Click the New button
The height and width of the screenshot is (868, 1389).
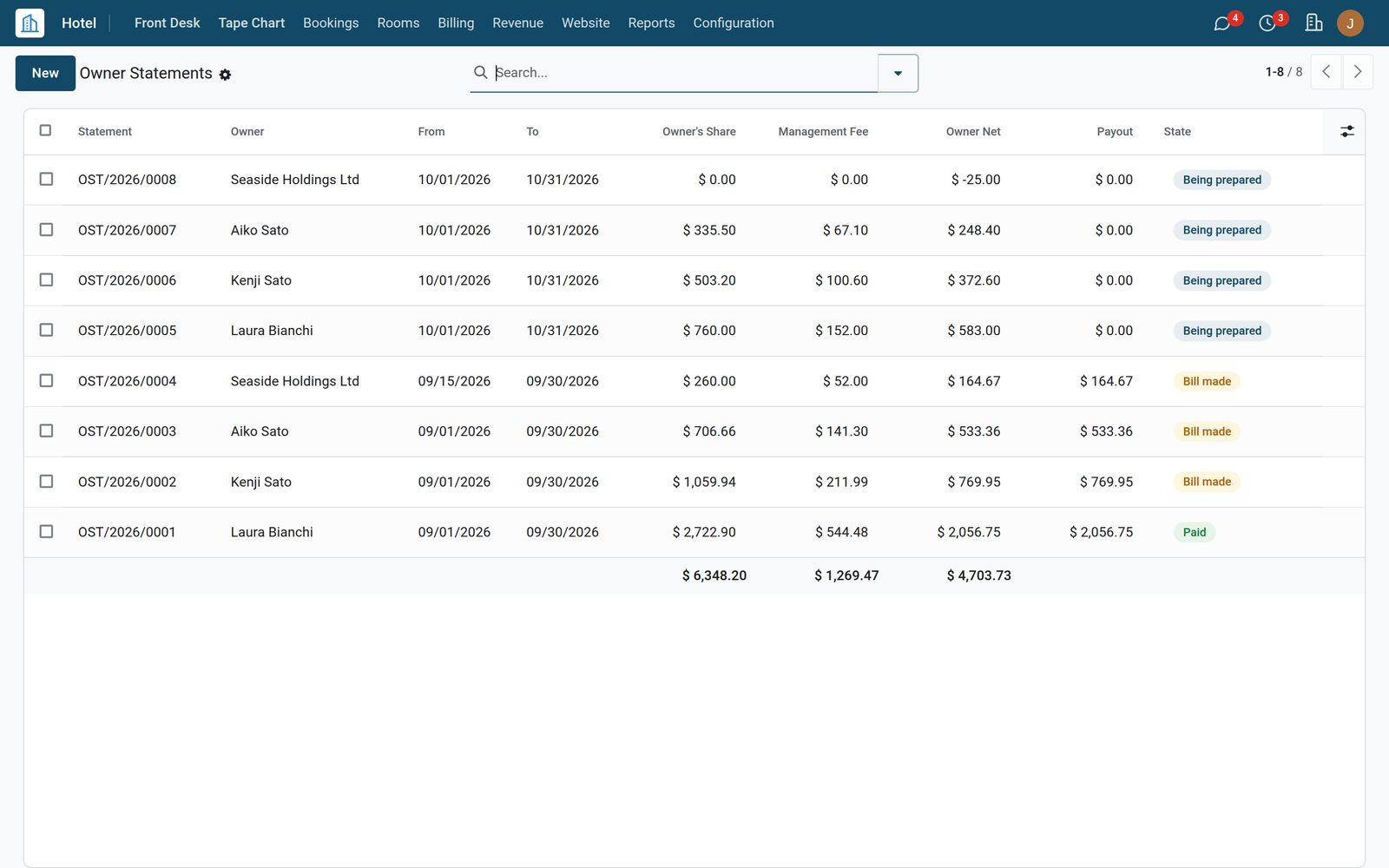[x=45, y=73]
